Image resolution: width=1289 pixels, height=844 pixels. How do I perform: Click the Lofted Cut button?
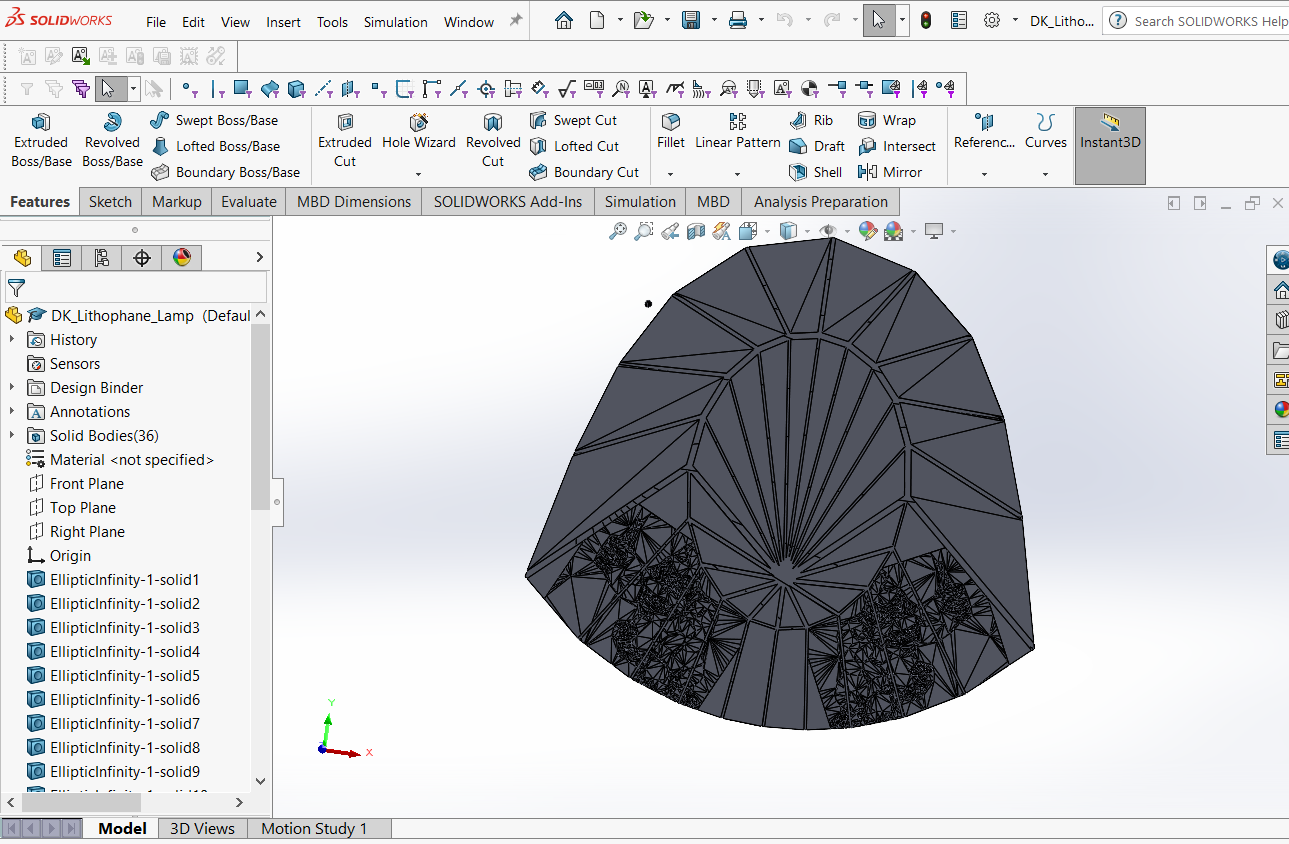coord(574,146)
